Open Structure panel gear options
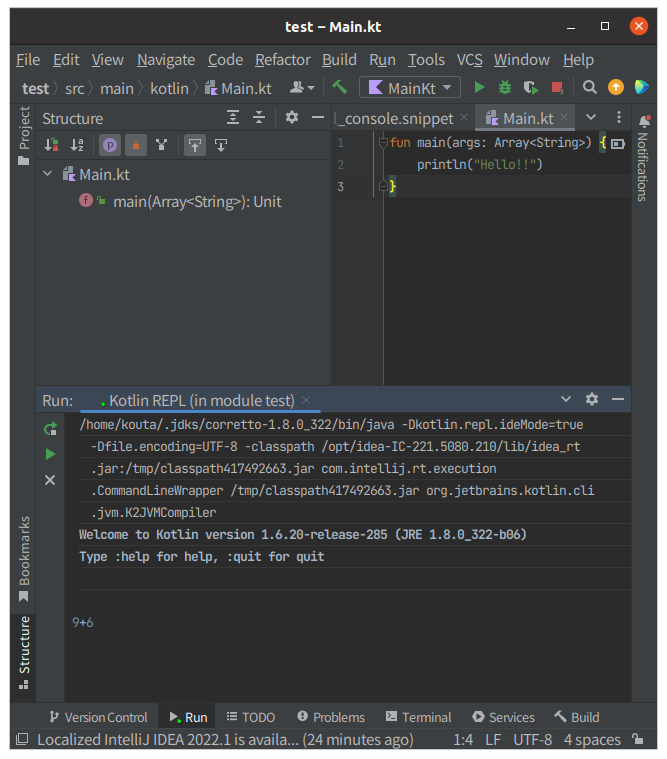667x759 pixels. [x=292, y=118]
